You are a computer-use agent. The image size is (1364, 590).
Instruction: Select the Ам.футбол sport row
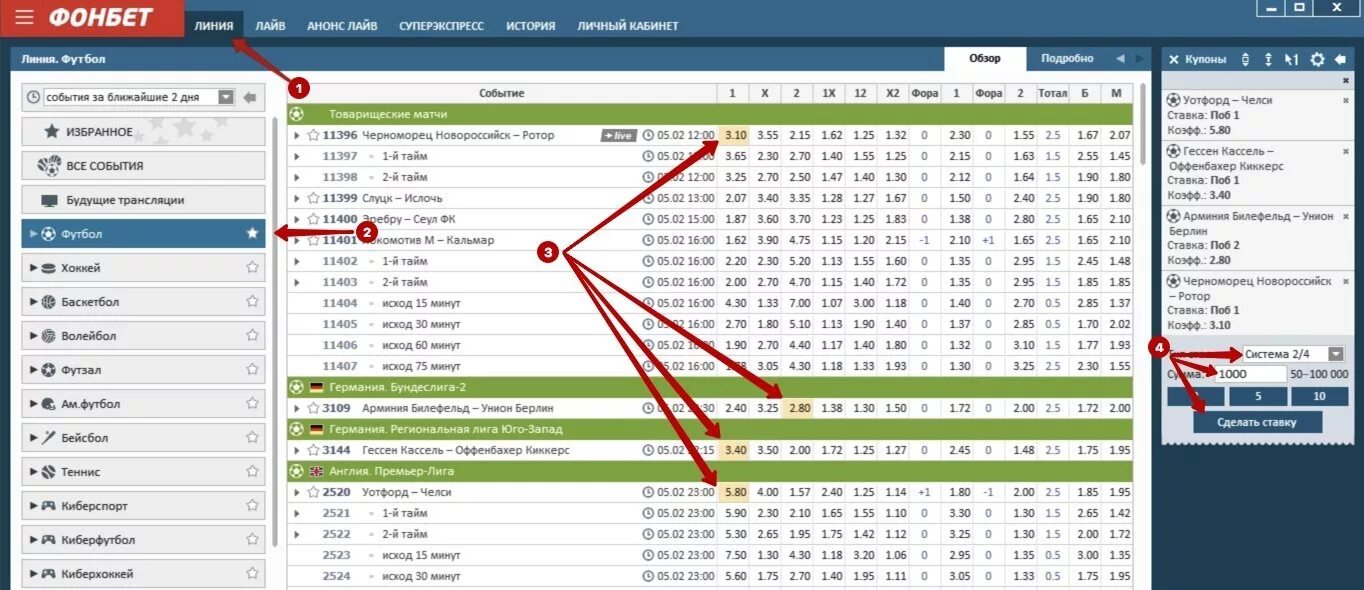coord(143,403)
